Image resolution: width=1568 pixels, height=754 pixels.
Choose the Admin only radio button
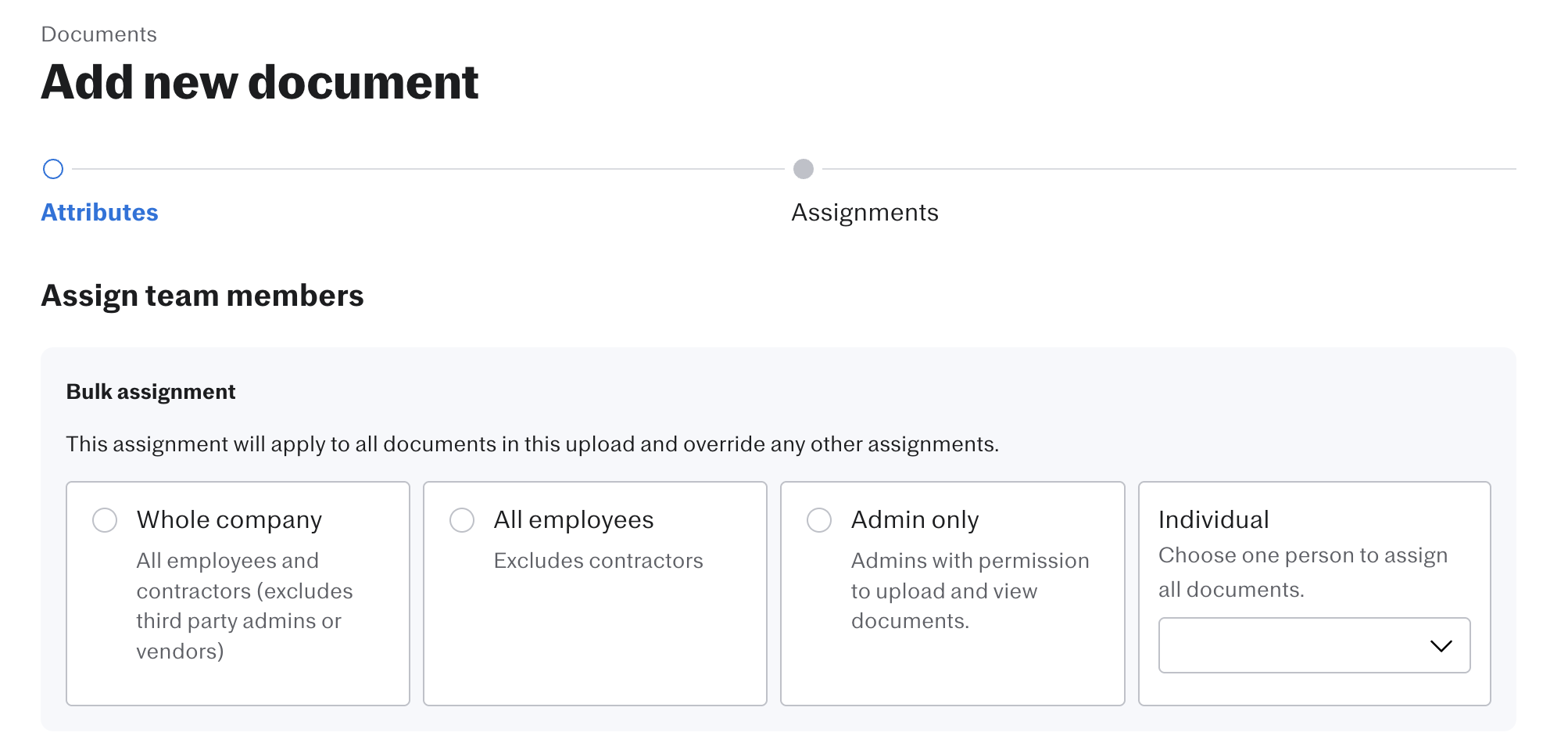tap(819, 520)
